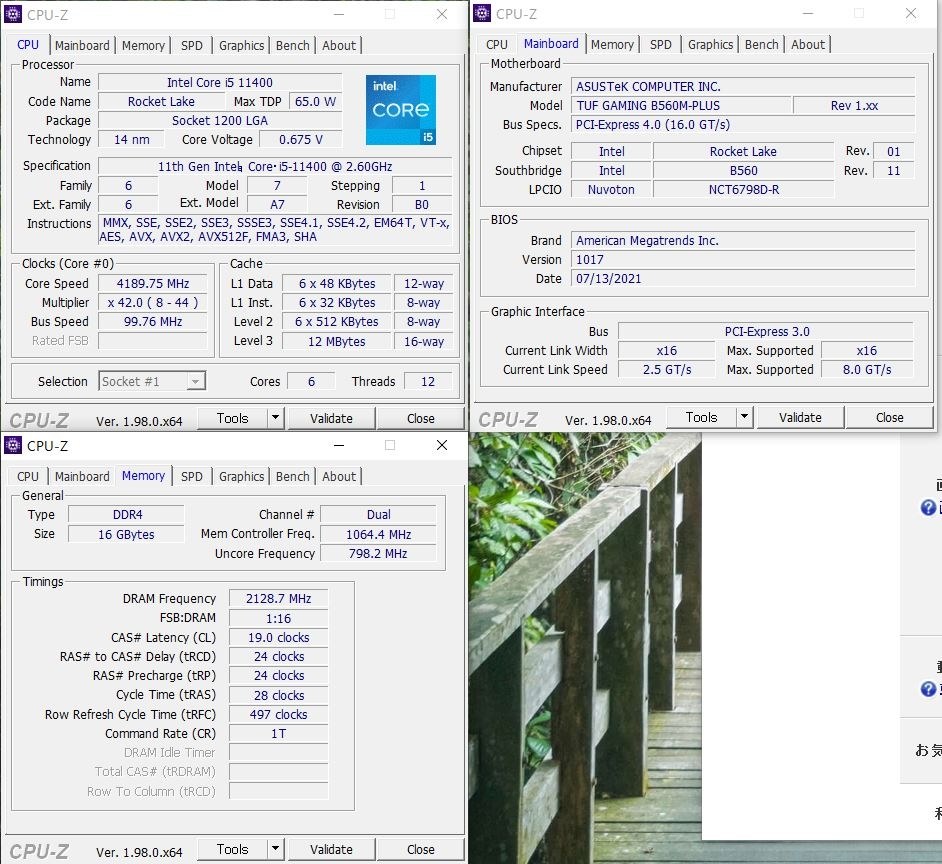The image size is (942, 864).
Task: Open the About tab in the CPU window
Action: (x=339, y=46)
